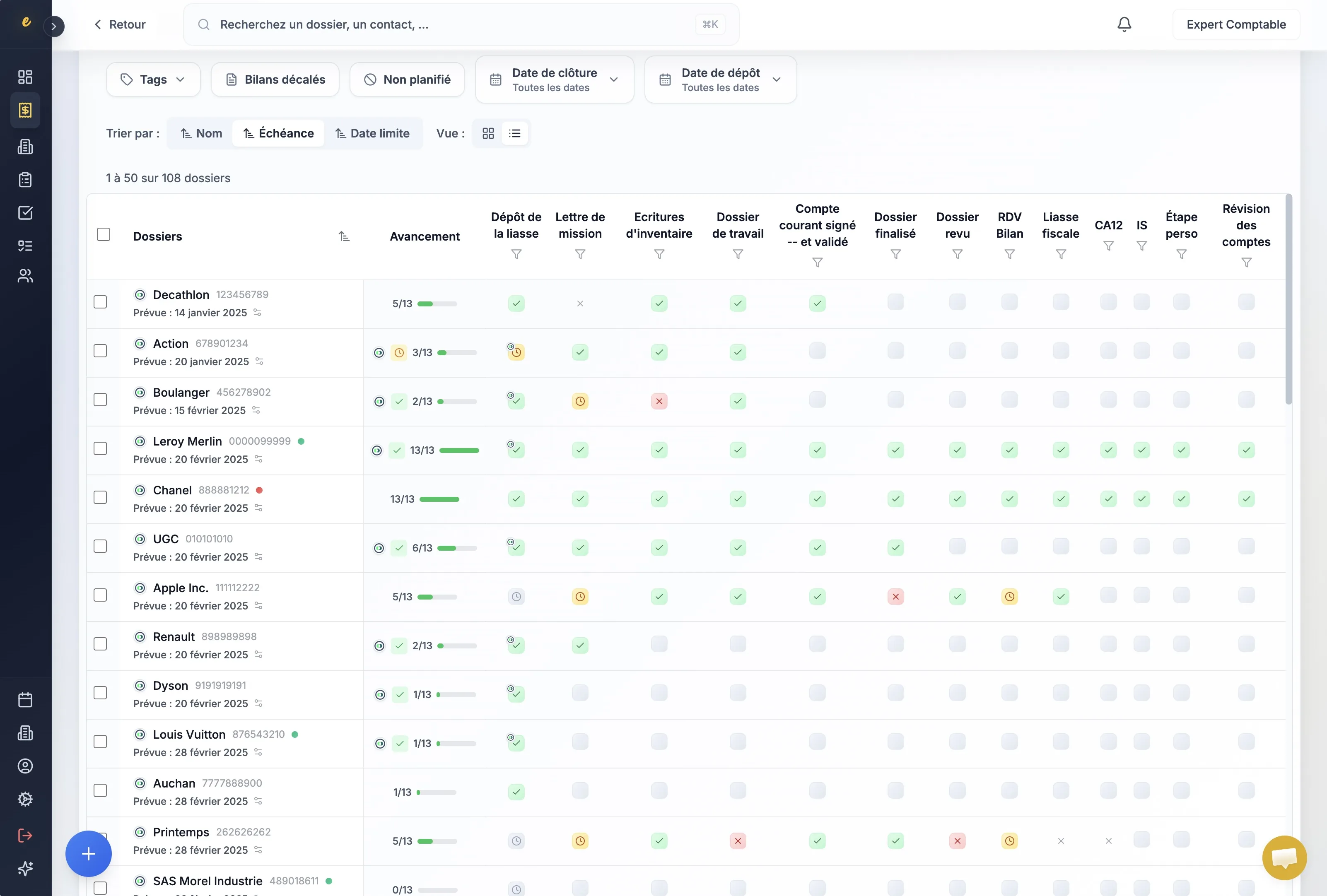Viewport: 1327px width, 896px height.
Task: Select the Apple Inc. row checkbox
Action: (101, 595)
